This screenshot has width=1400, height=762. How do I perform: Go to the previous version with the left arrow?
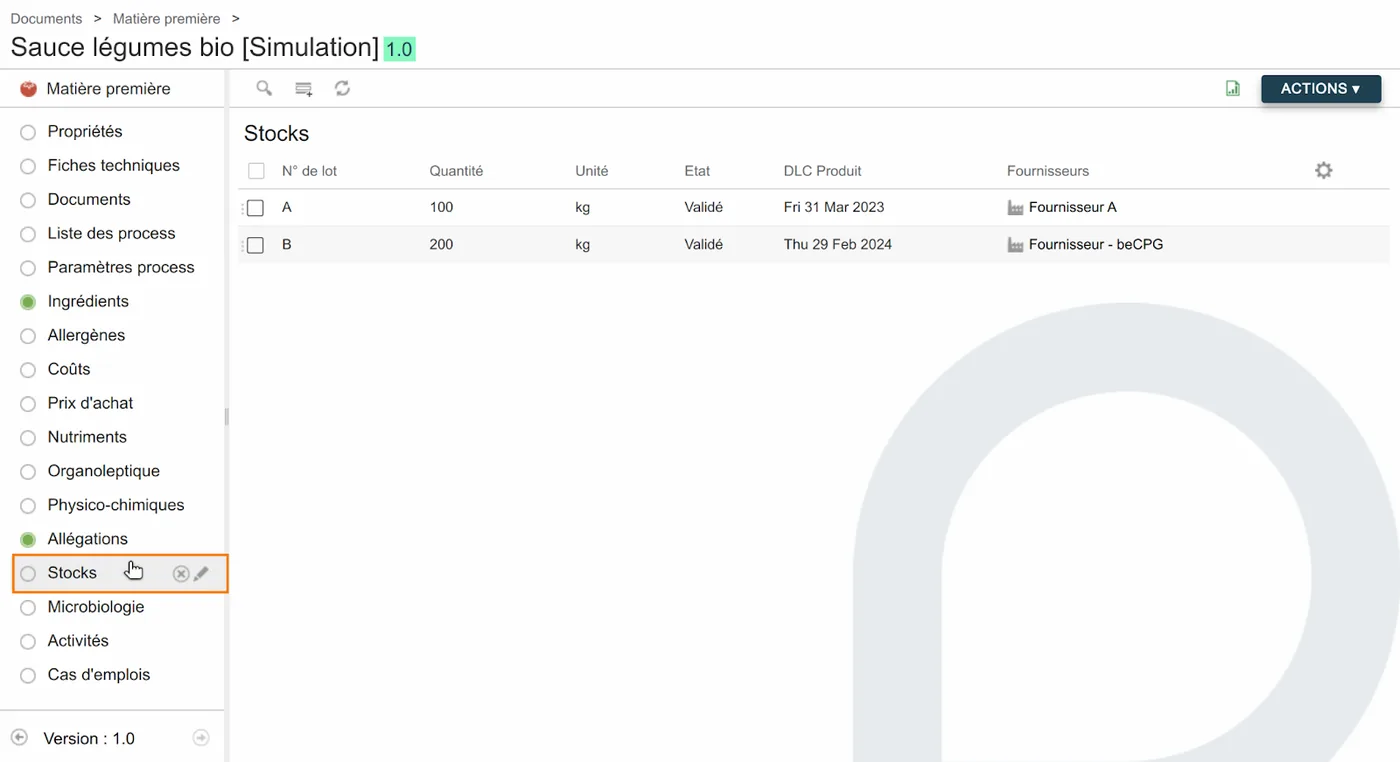click(19, 738)
